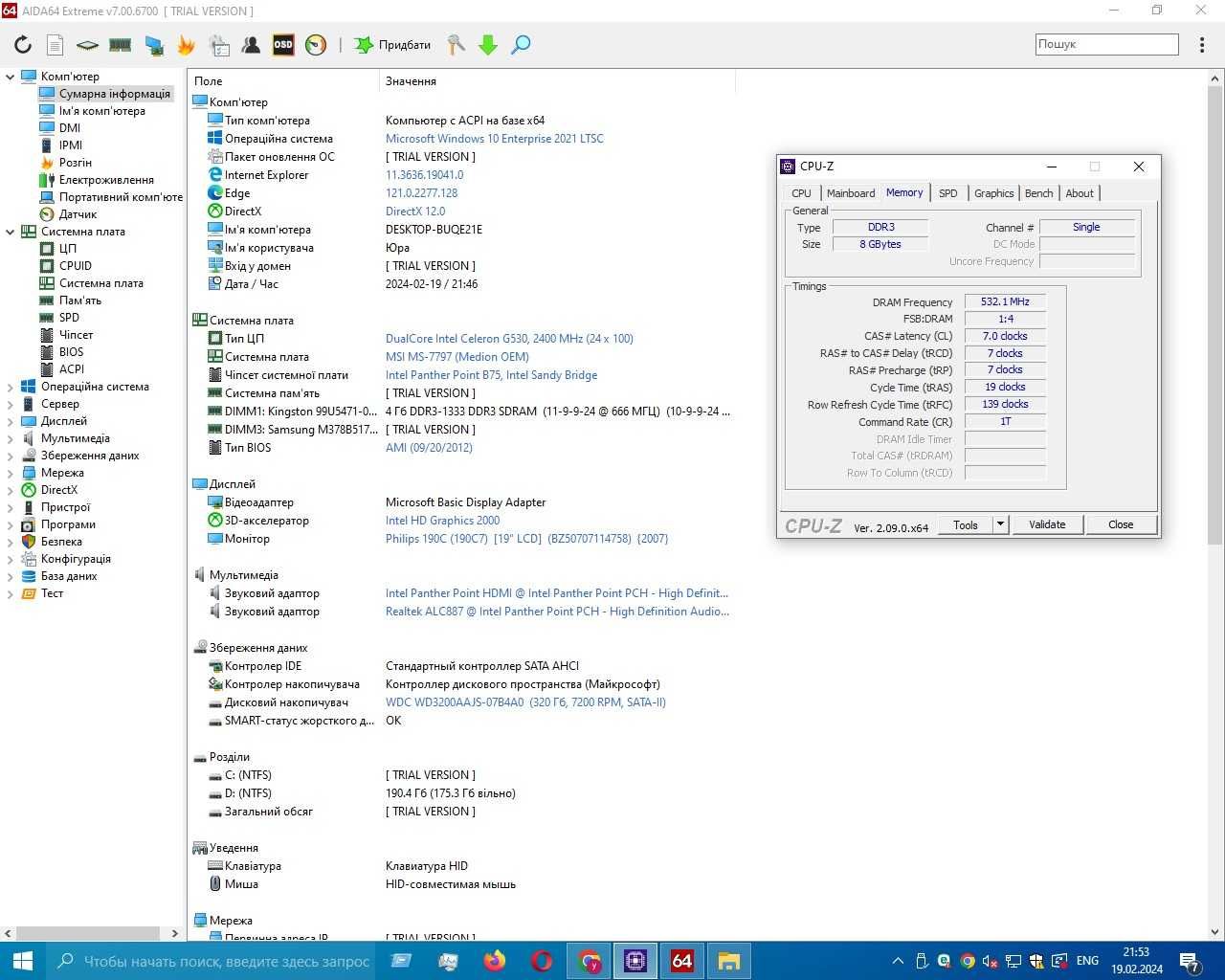Open the gauge sensor panel icon
Image resolution: width=1225 pixels, height=980 pixels.
pyautogui.click(x=316, y=45)
